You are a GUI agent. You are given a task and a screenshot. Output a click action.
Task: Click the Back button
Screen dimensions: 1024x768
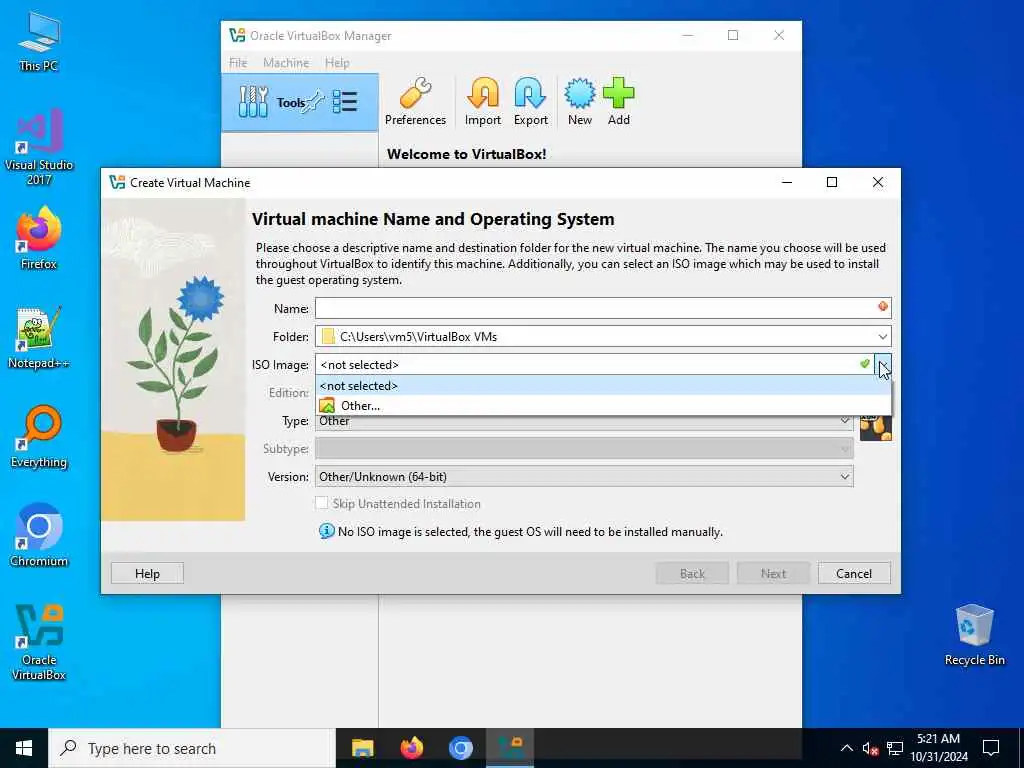click(x=692, y=573)
